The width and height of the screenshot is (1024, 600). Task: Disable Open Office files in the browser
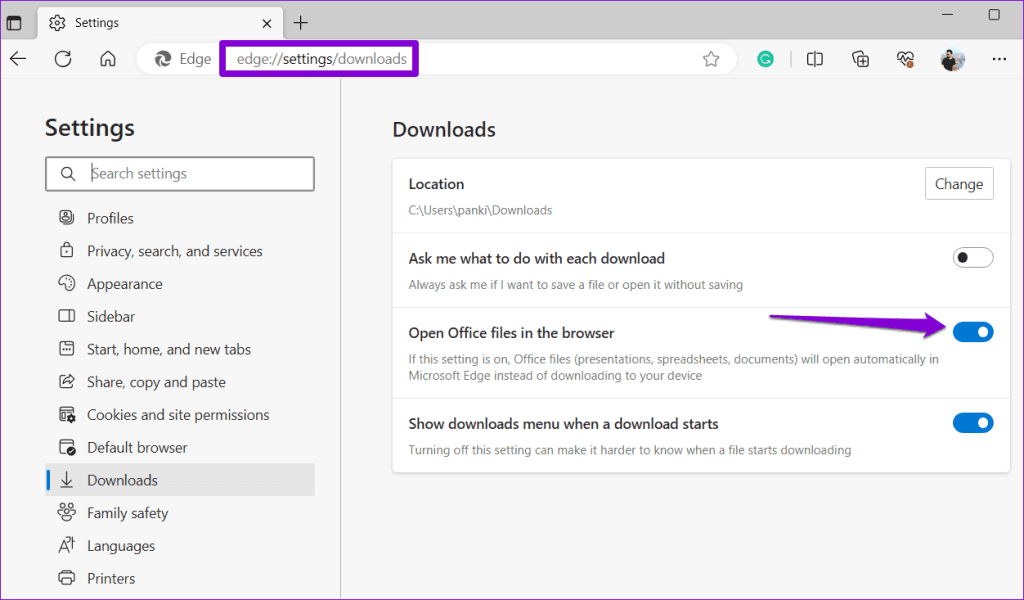tap(972, 332)
